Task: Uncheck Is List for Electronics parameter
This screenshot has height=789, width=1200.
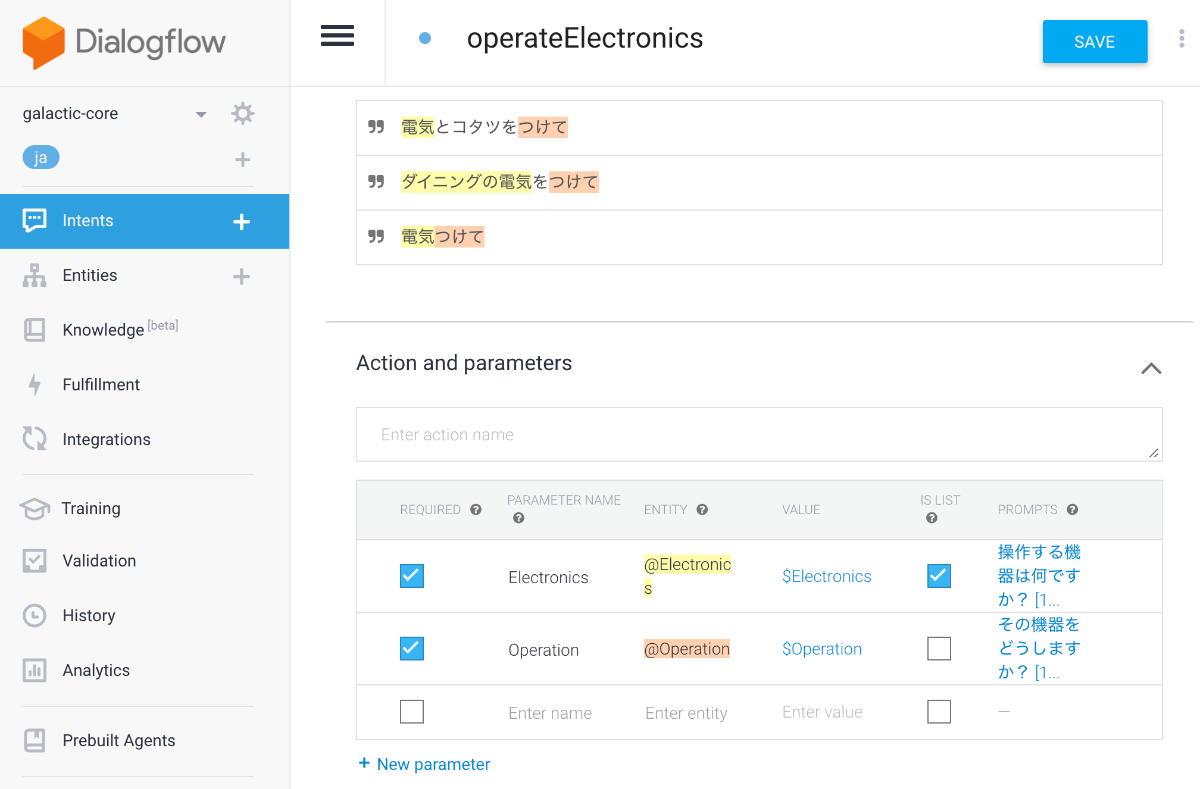Action: coord(939,576)
